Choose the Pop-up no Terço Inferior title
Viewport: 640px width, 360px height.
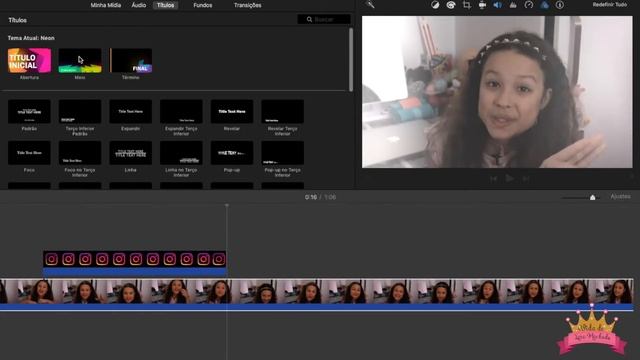(x=282, y=153)
